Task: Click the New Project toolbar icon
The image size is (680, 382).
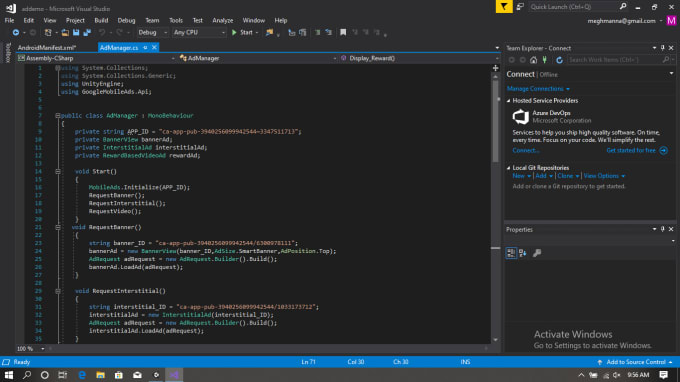Action: pyautogui.click(x=48, y=33)
